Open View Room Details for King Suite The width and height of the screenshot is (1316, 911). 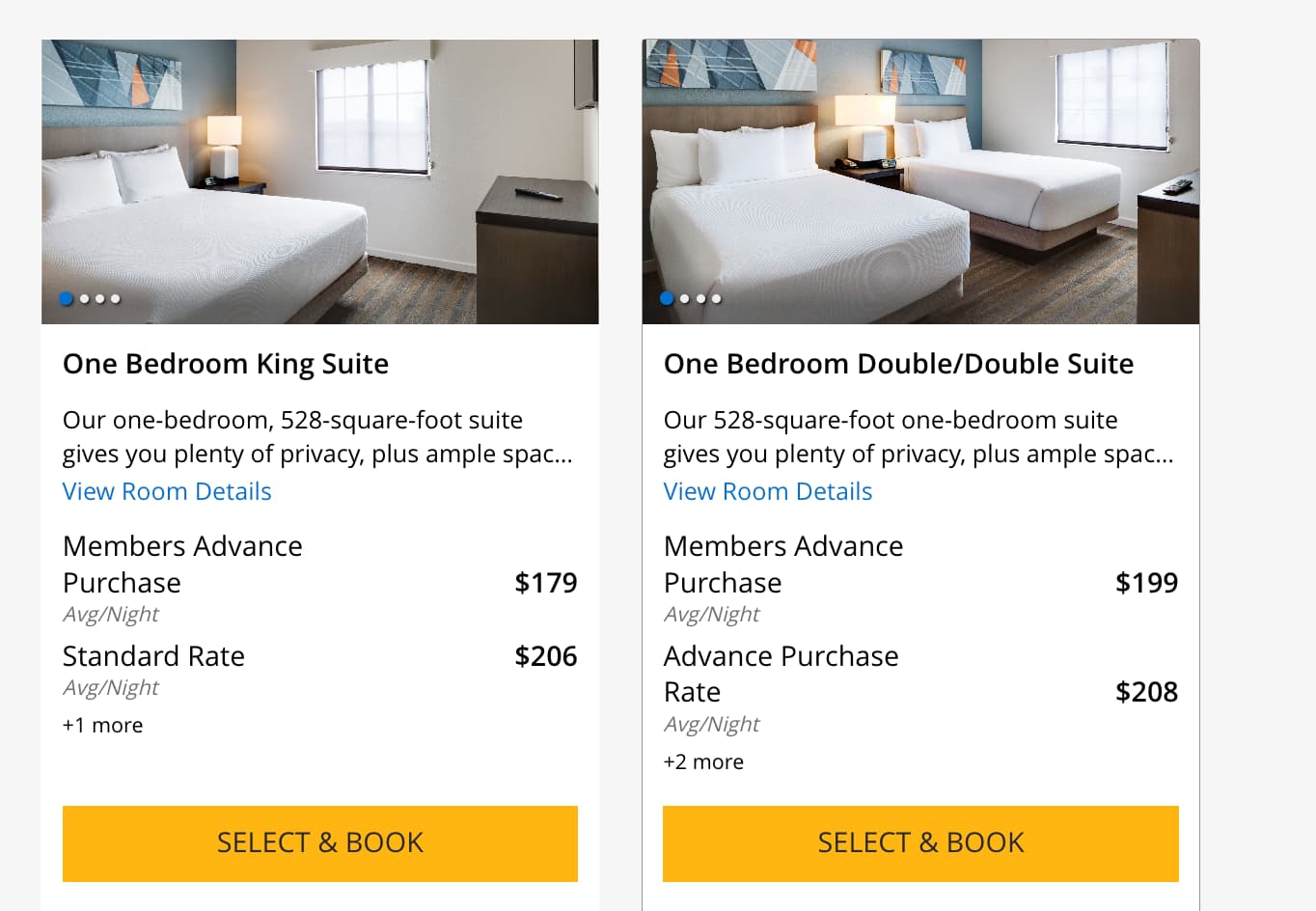point(167,491)
